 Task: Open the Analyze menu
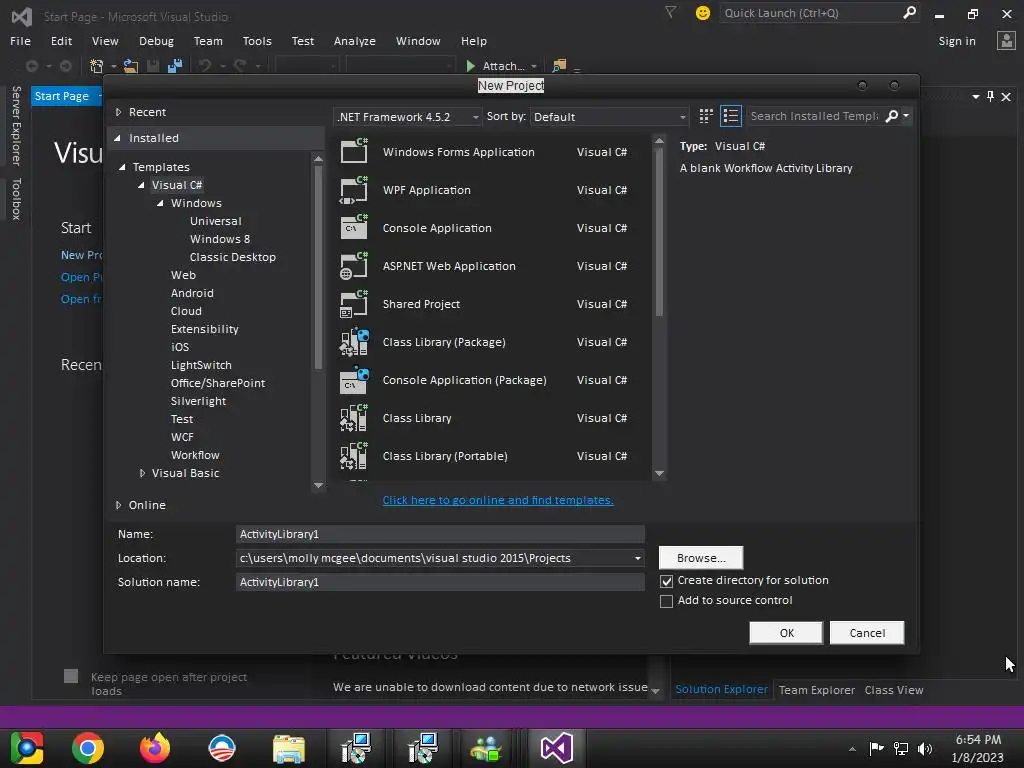(355, 40)
